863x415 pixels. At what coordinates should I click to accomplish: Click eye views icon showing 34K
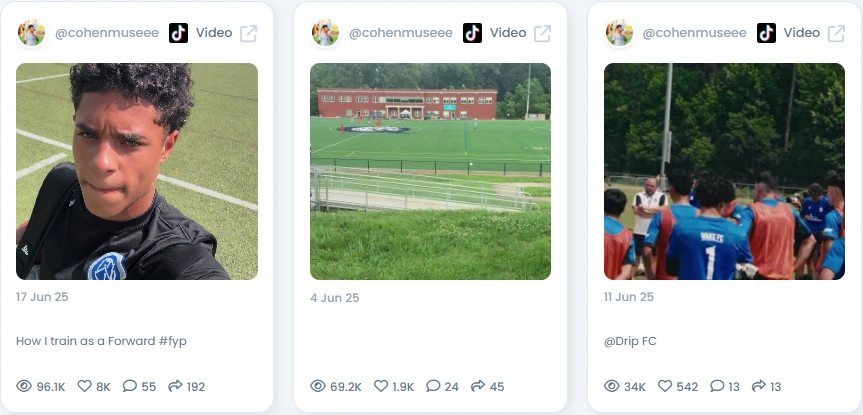point(611,386)
